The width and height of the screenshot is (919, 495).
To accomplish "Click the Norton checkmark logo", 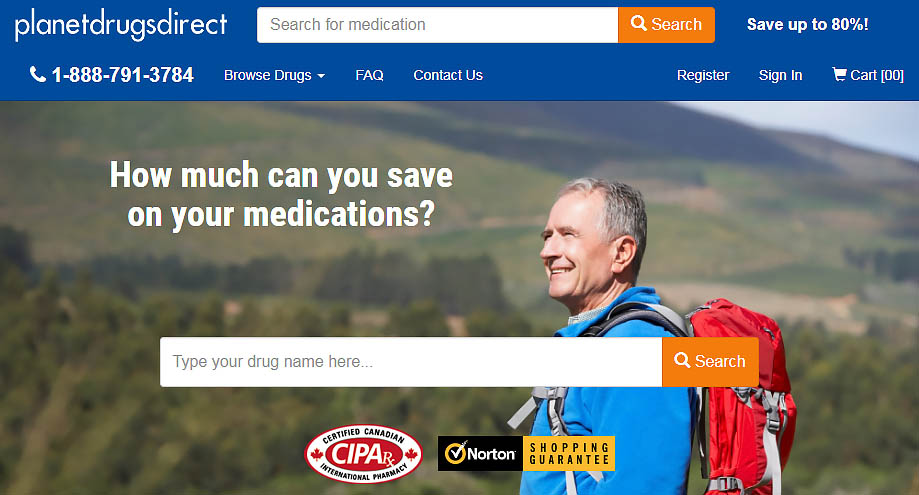I will [455, 453].
